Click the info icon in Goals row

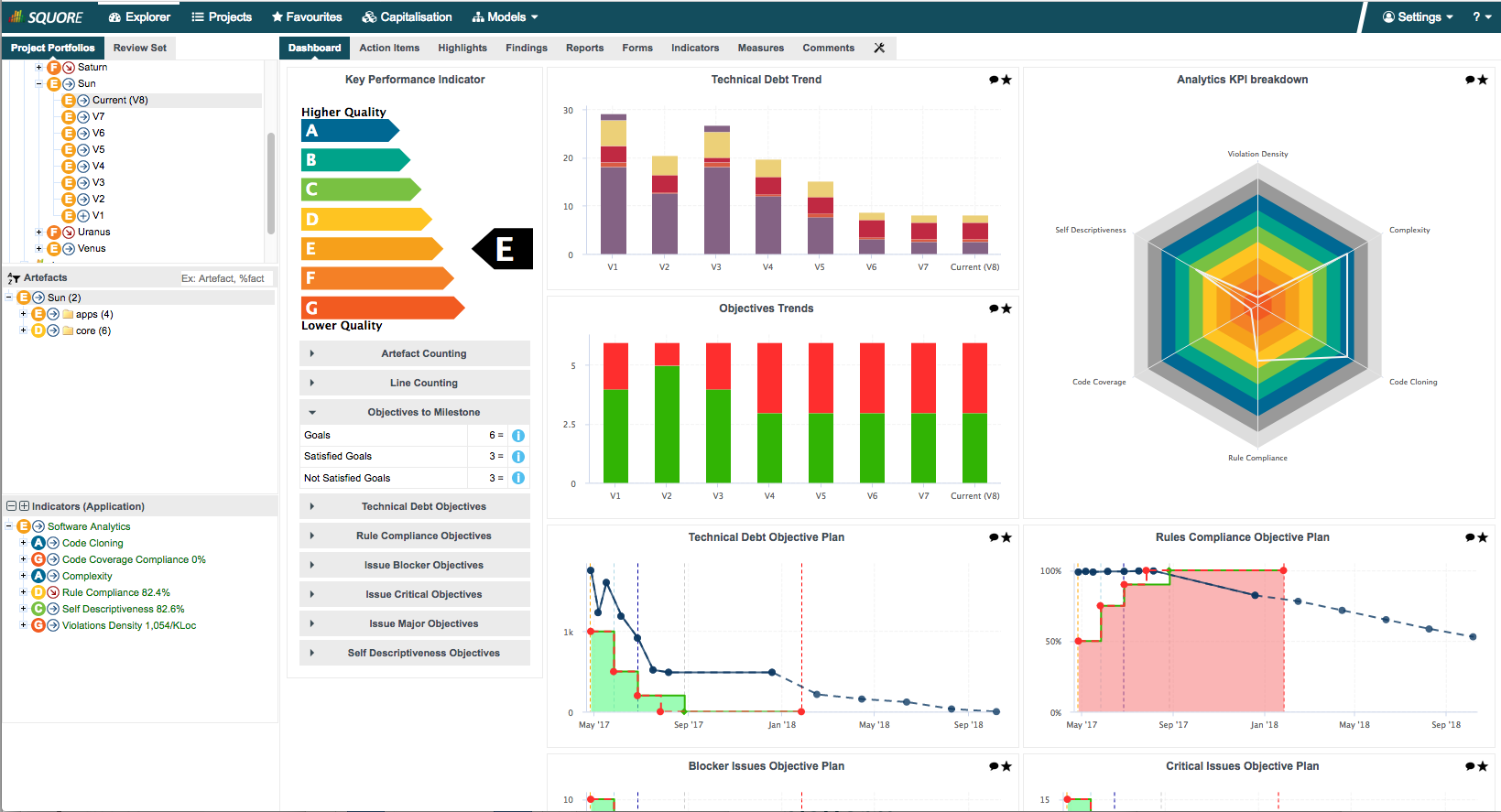pyautogui.click(x=518, y=436)
